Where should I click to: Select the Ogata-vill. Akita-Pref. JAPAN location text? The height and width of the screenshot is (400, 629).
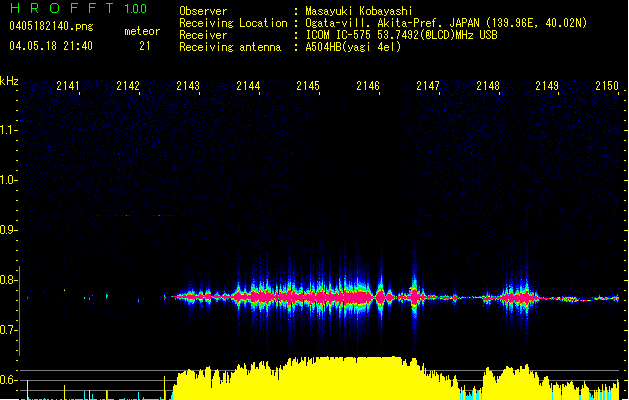pyautogui.click(x=446, y=23)
